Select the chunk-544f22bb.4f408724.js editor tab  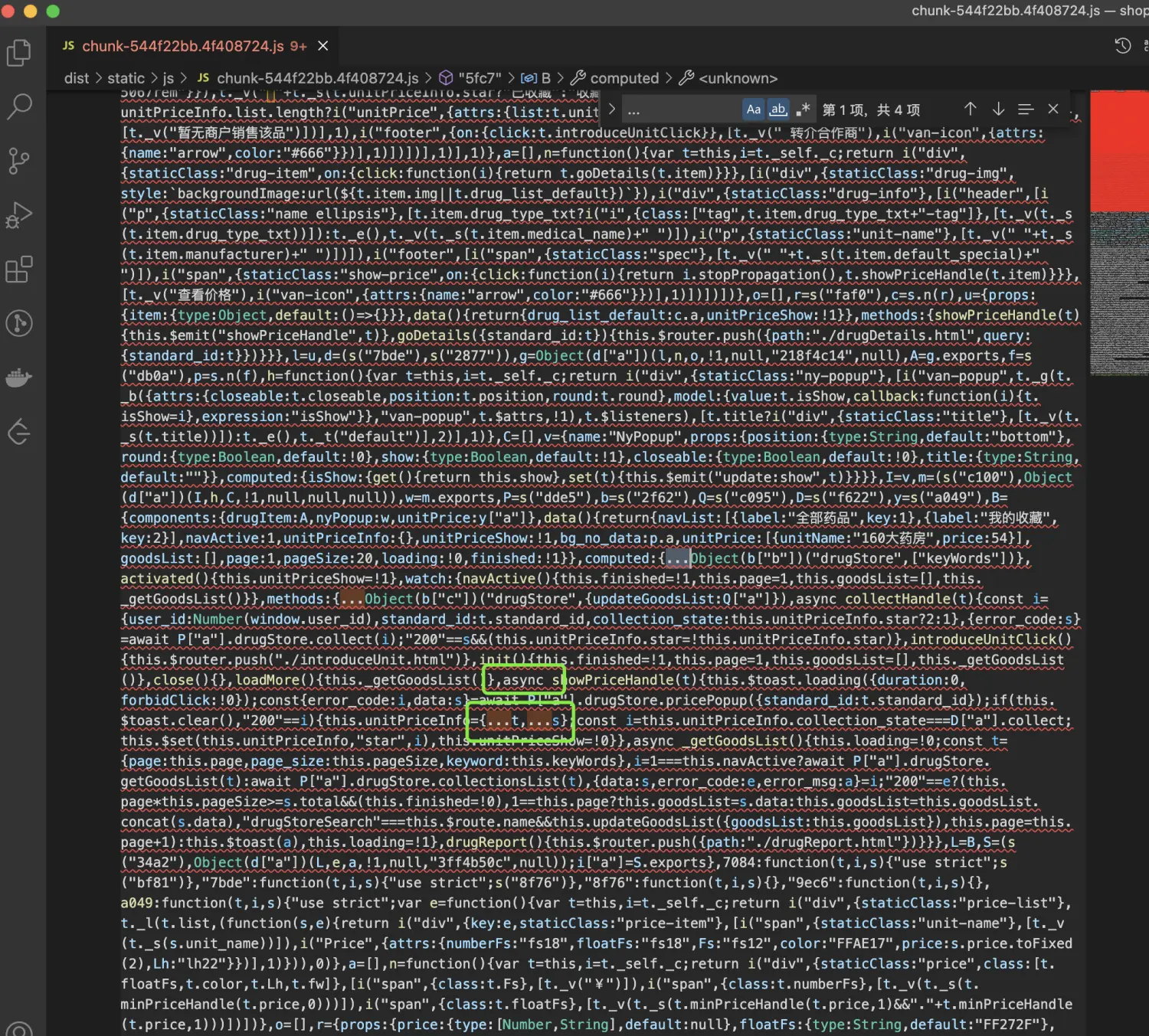click(x=184, y=46)
